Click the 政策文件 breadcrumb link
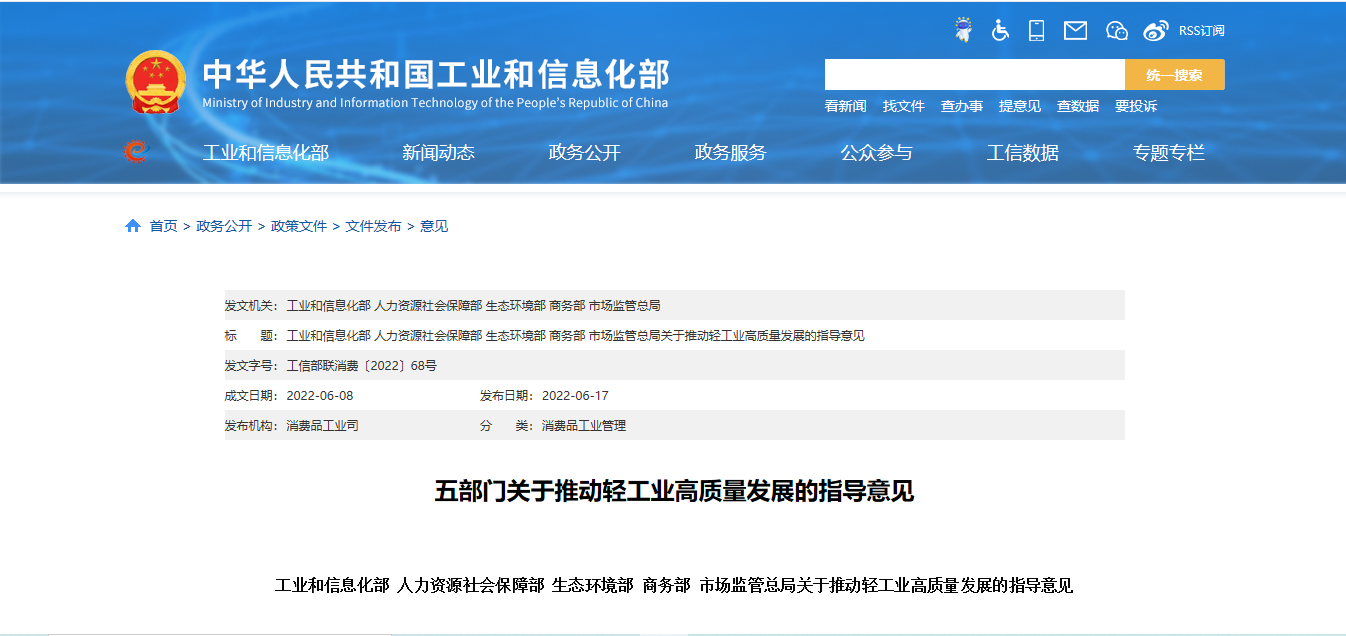The width and height of the screenshot is (1346, 636). click(x=297, y=225)
